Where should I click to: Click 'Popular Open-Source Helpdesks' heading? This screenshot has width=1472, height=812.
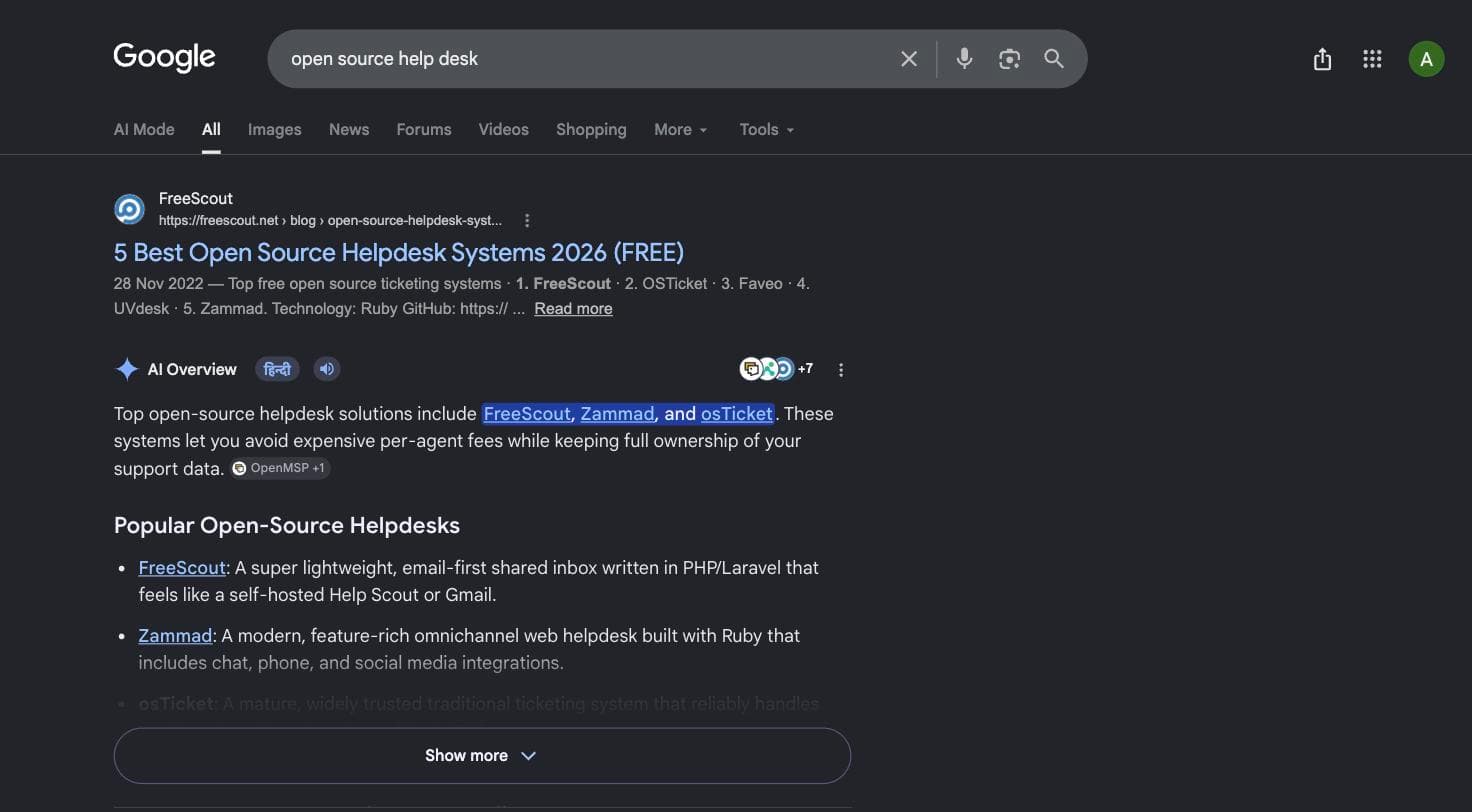click(x=287, y=526)
